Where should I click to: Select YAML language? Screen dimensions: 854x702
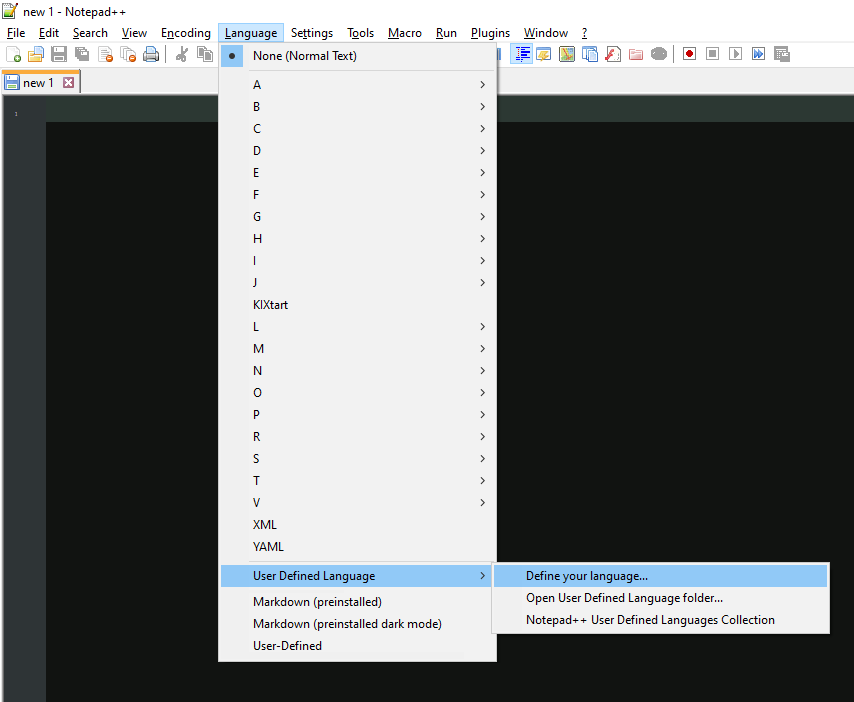pos(357,546)
